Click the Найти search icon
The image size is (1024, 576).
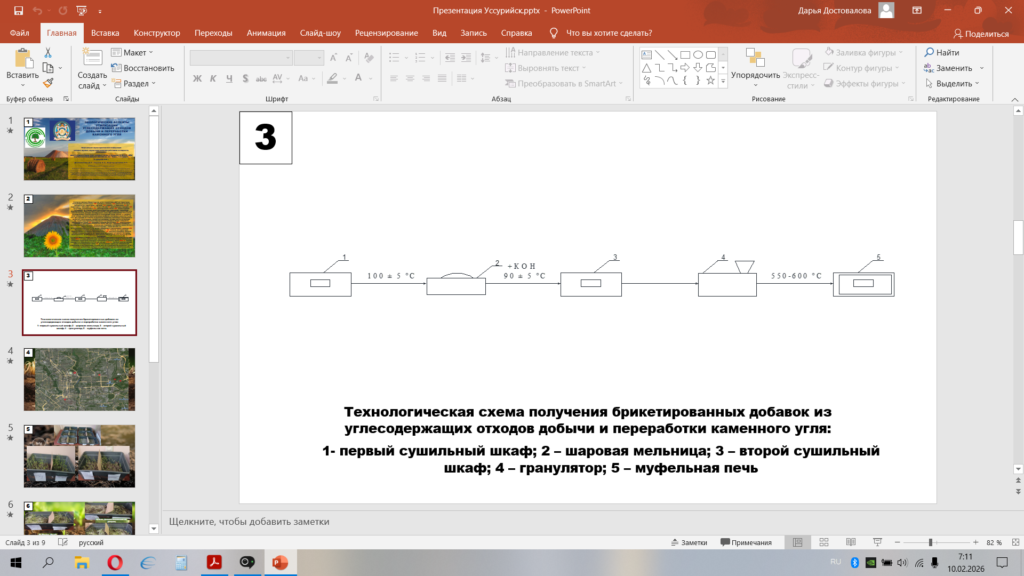tap(931, 53)
